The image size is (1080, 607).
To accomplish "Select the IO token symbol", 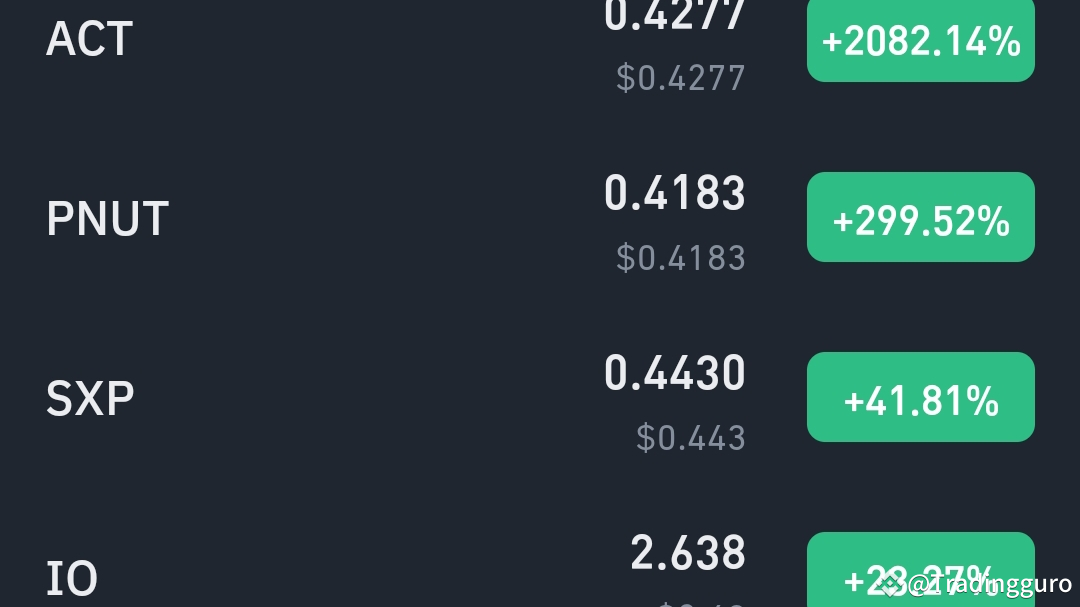I will 71,577.
